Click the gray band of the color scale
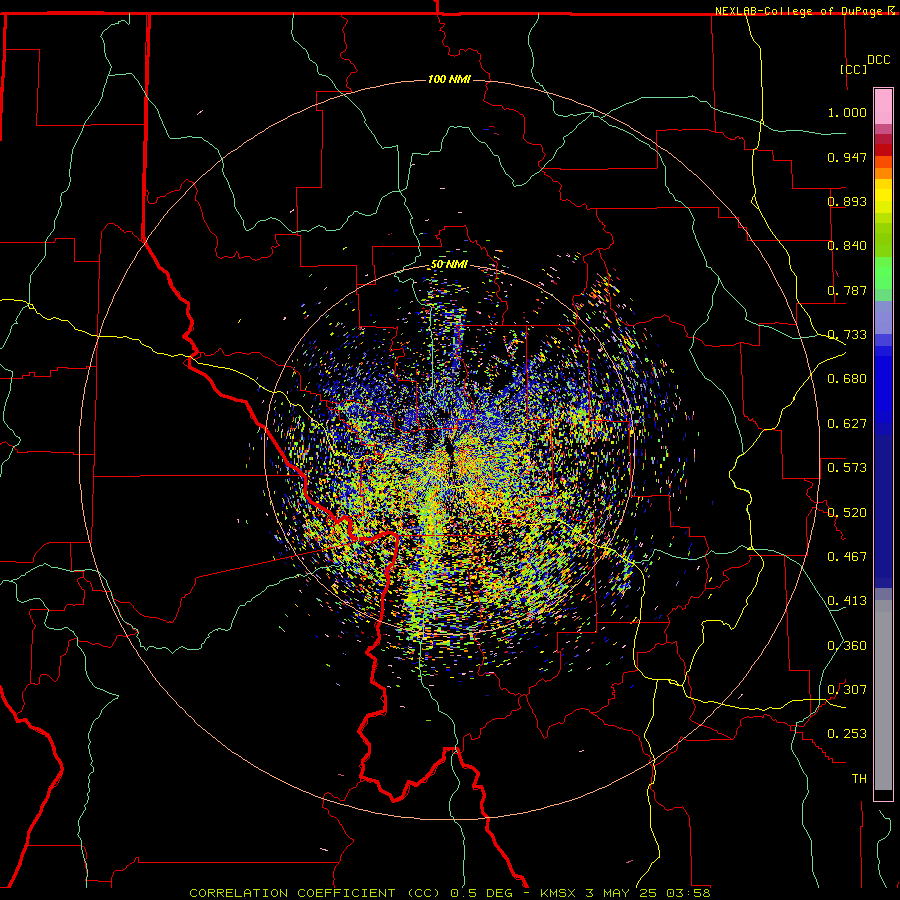 883,695
